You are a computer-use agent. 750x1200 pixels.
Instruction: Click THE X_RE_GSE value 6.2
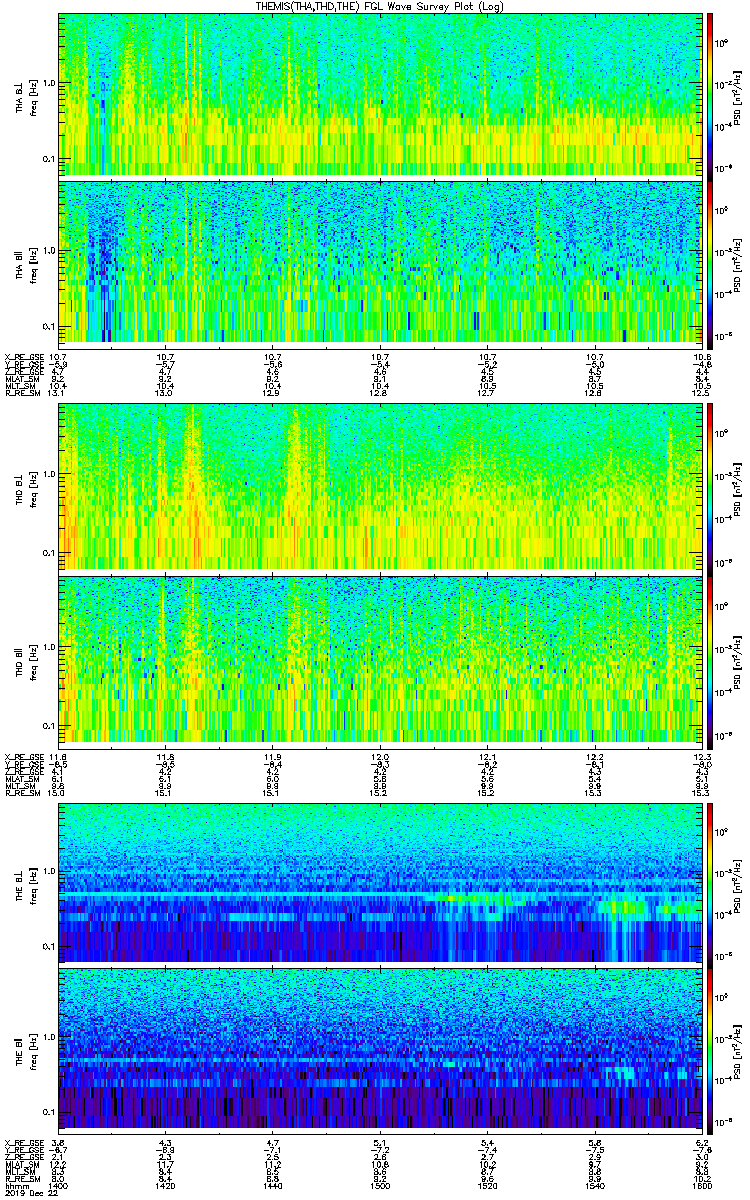tap(701, 1141)
